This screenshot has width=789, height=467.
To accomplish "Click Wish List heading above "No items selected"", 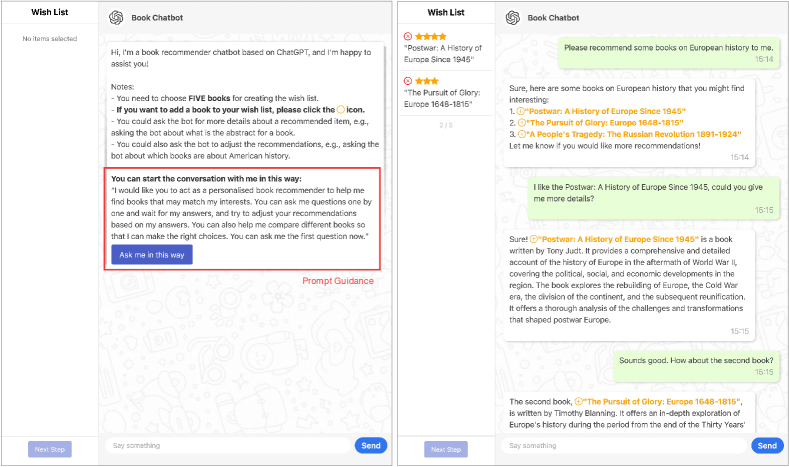I will click(x=50, y=12).
